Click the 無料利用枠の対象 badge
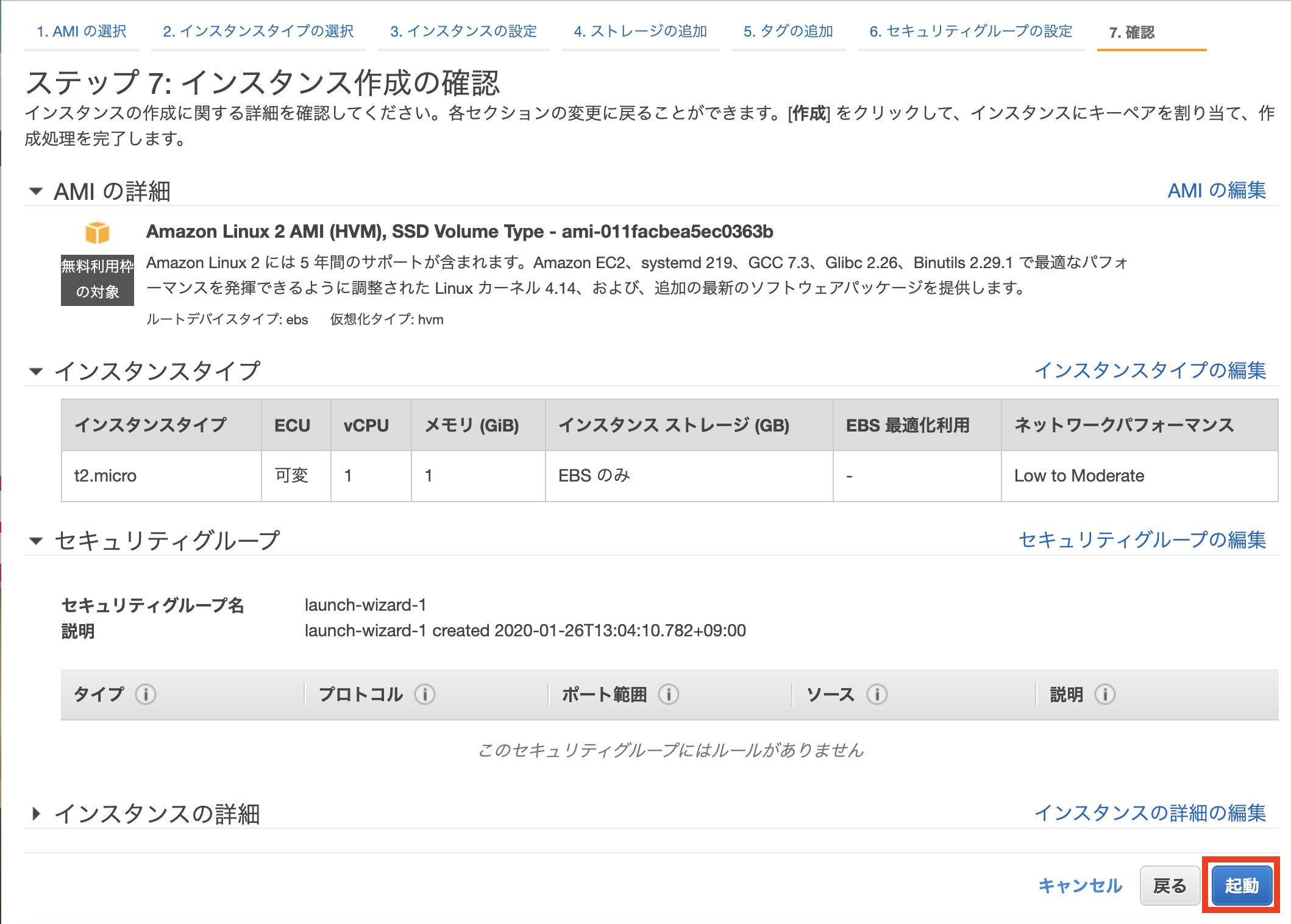The image size is (1291, 924). point(98,280)
